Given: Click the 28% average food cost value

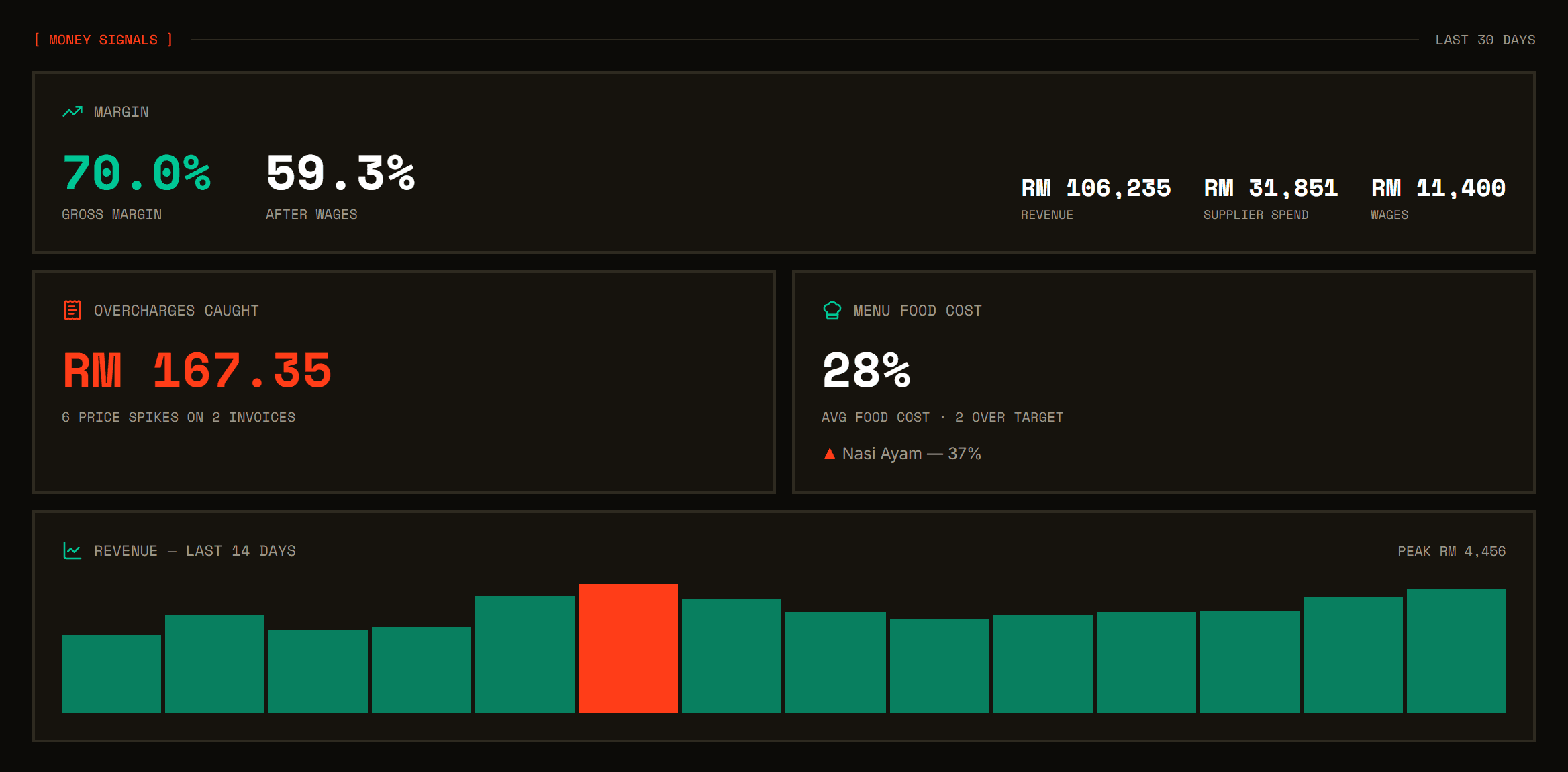Looking at the screenshot, I should coord(867,371).
